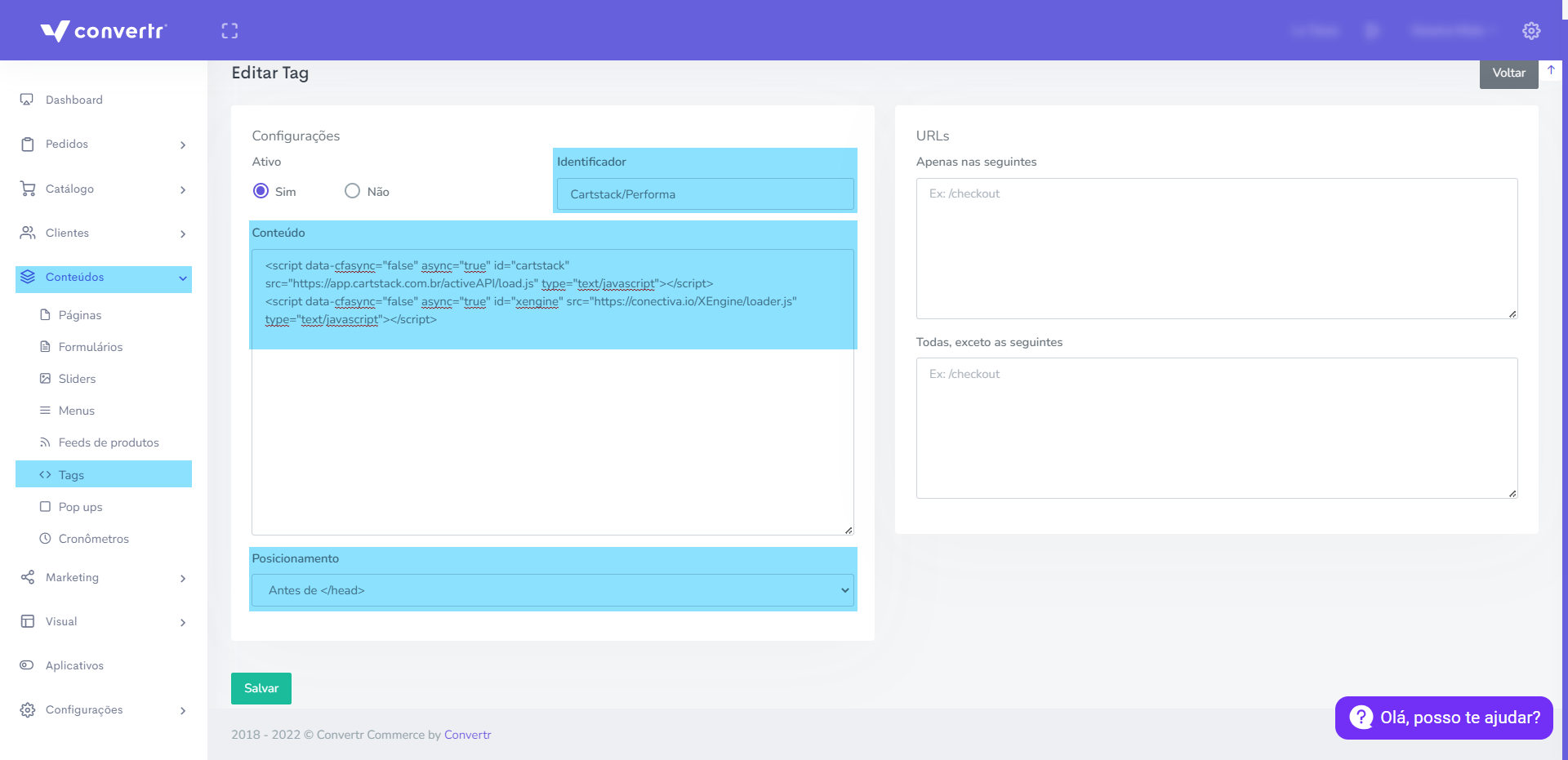Click the Marketing share icon
Screen dimensions: 1568x760
coord(28,577)
